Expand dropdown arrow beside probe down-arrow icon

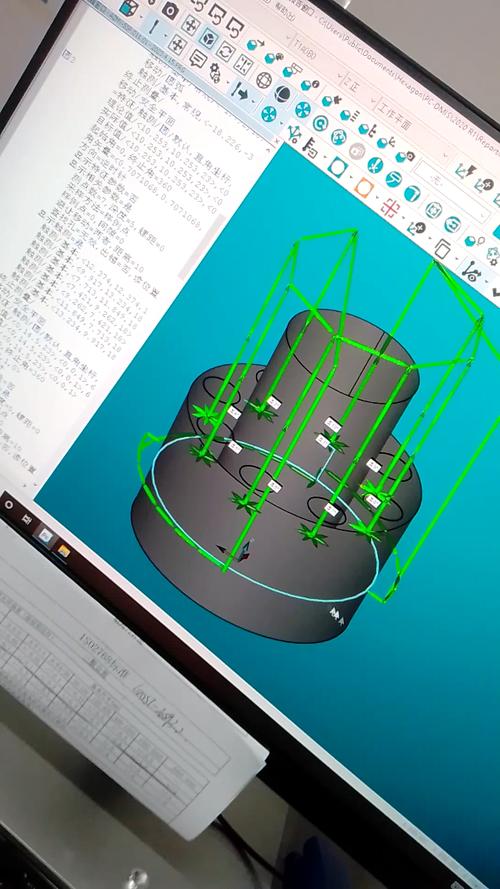(x=252, y=101)
